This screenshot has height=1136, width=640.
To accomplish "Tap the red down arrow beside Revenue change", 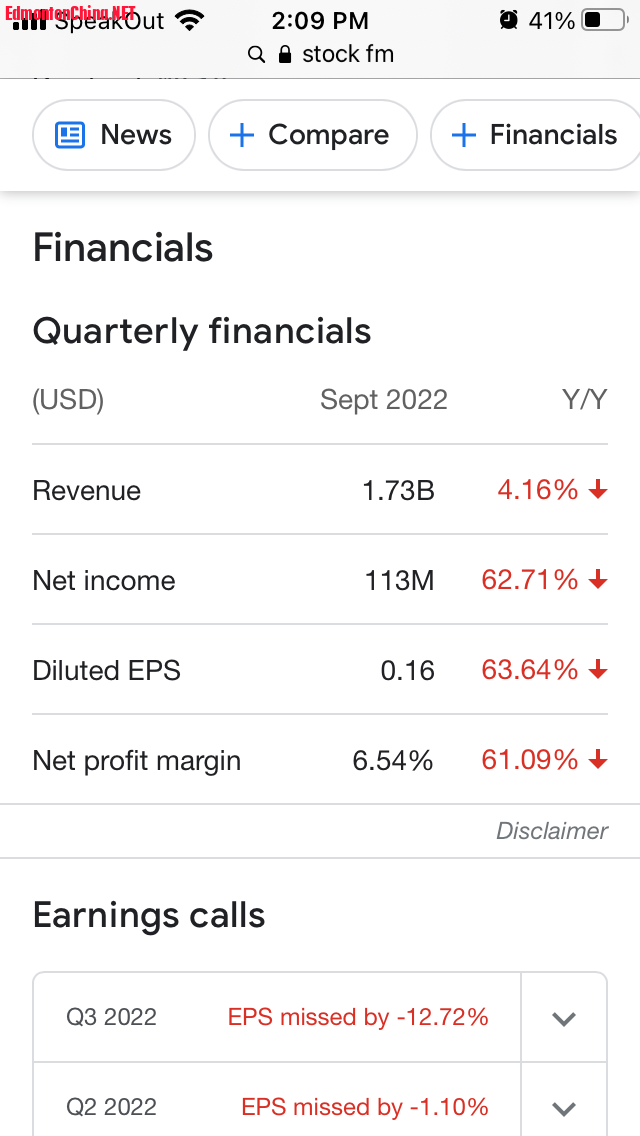I will coord(598,490).
